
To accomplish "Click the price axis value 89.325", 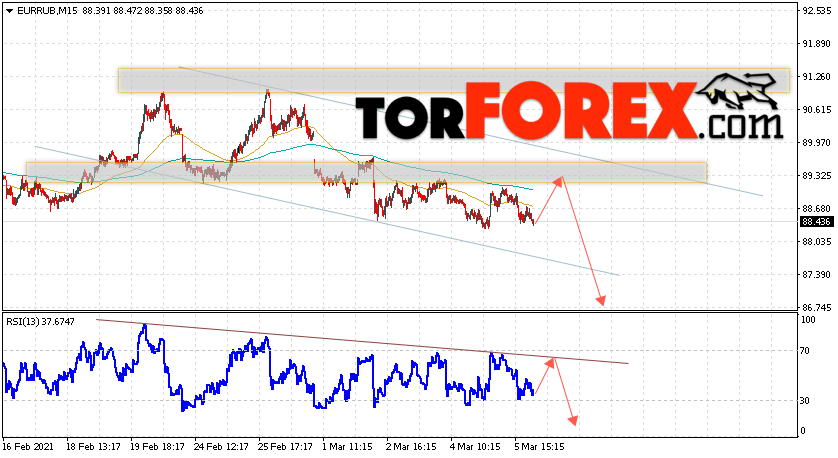I will pos(817,176).
